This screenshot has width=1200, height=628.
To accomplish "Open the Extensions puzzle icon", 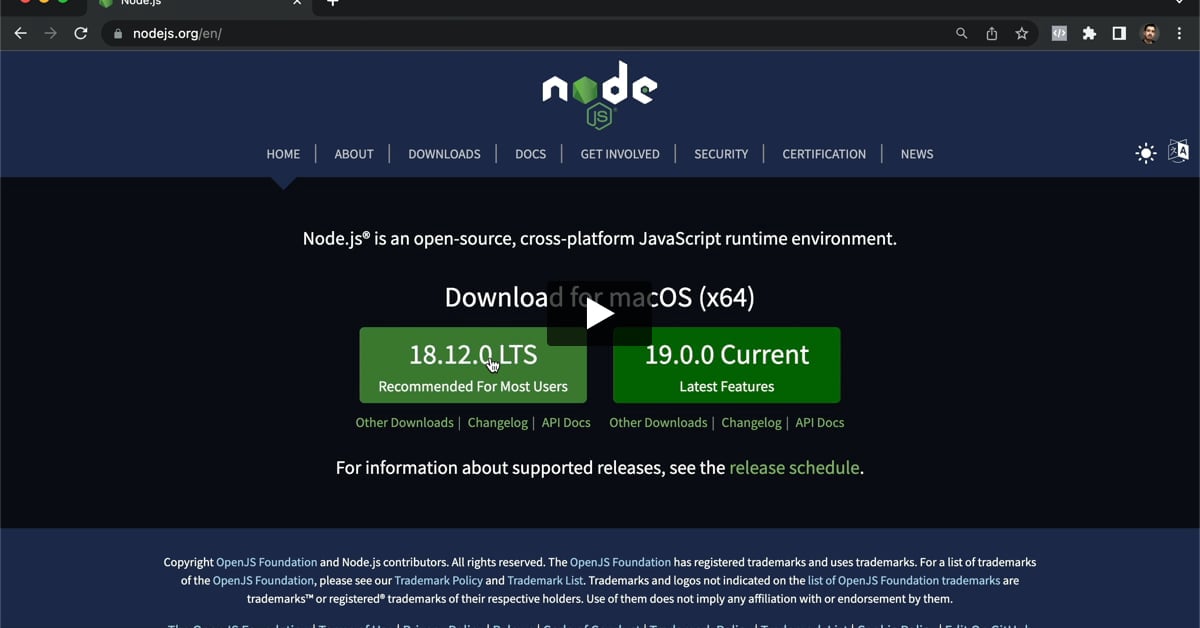I will tap(1089, 33).
